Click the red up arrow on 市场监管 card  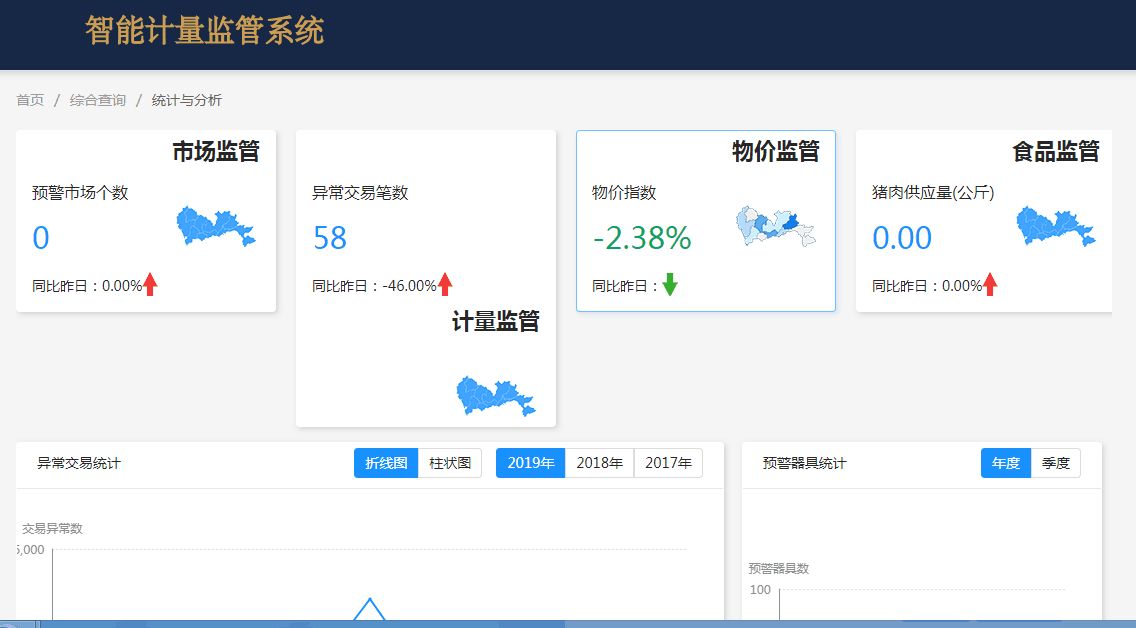tap(150, 284)
